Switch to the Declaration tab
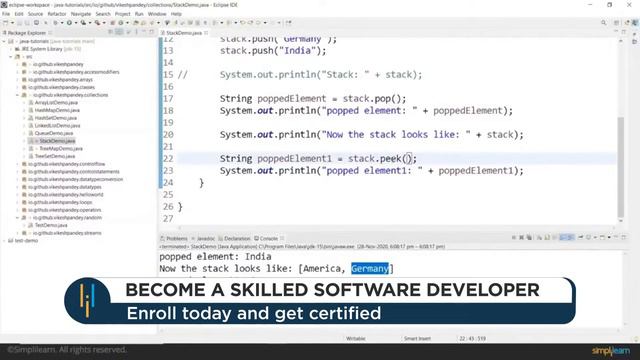The image size is (640, 360). [x=234, y=238]
